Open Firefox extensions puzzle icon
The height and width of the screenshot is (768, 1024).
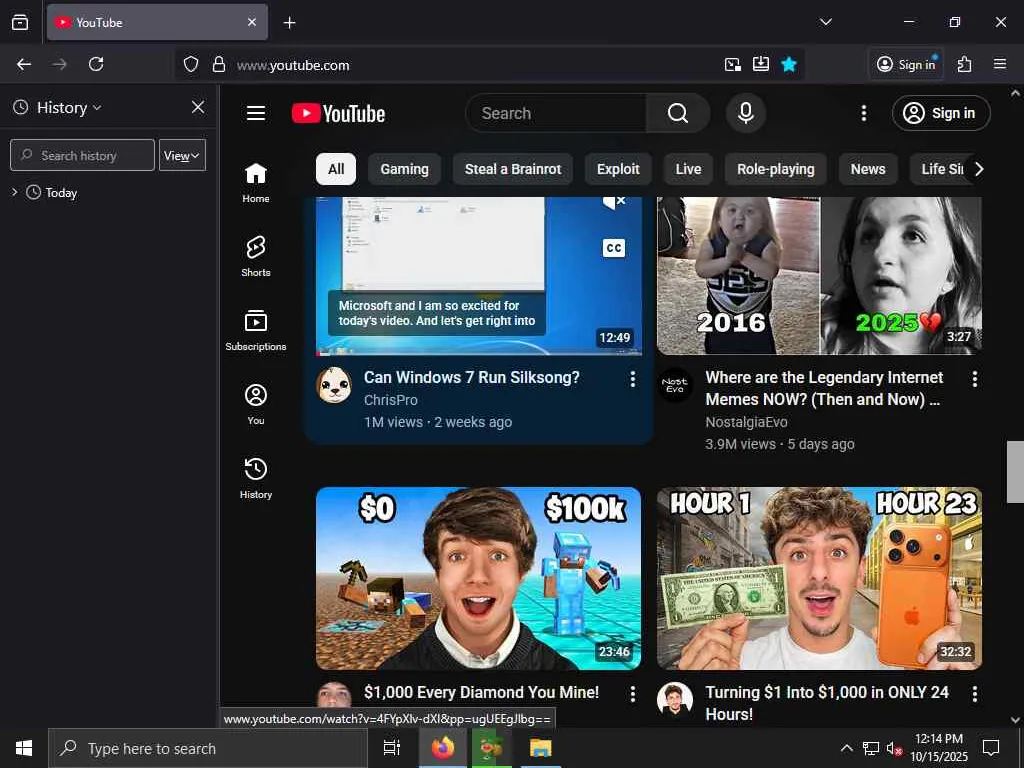point(964,64)
